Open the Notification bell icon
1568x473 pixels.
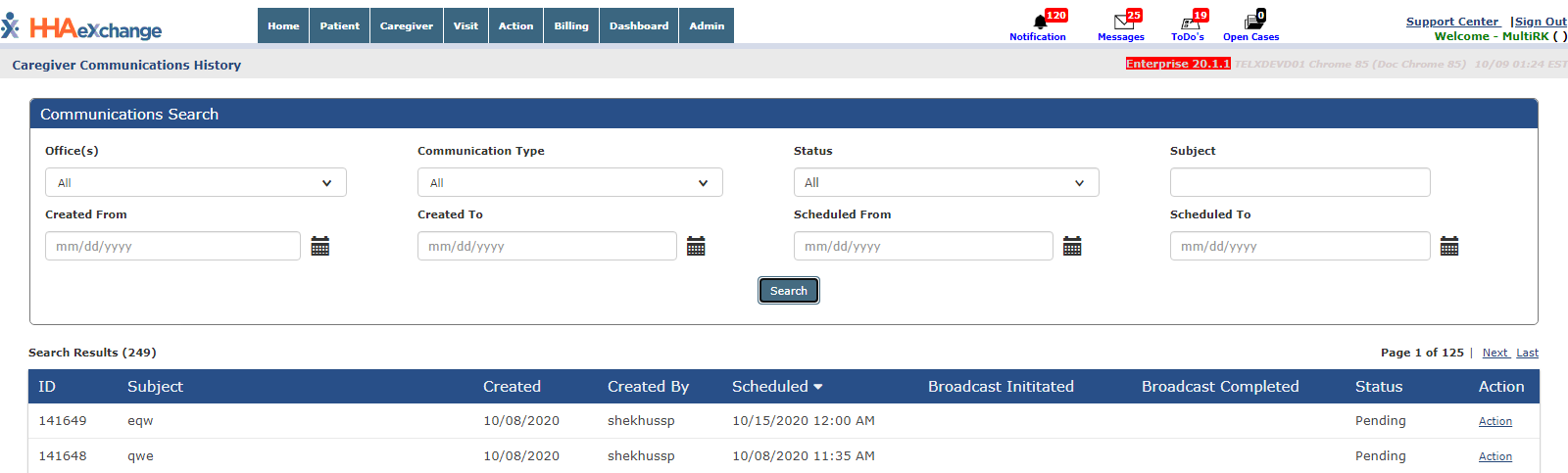coord(1040,23)
